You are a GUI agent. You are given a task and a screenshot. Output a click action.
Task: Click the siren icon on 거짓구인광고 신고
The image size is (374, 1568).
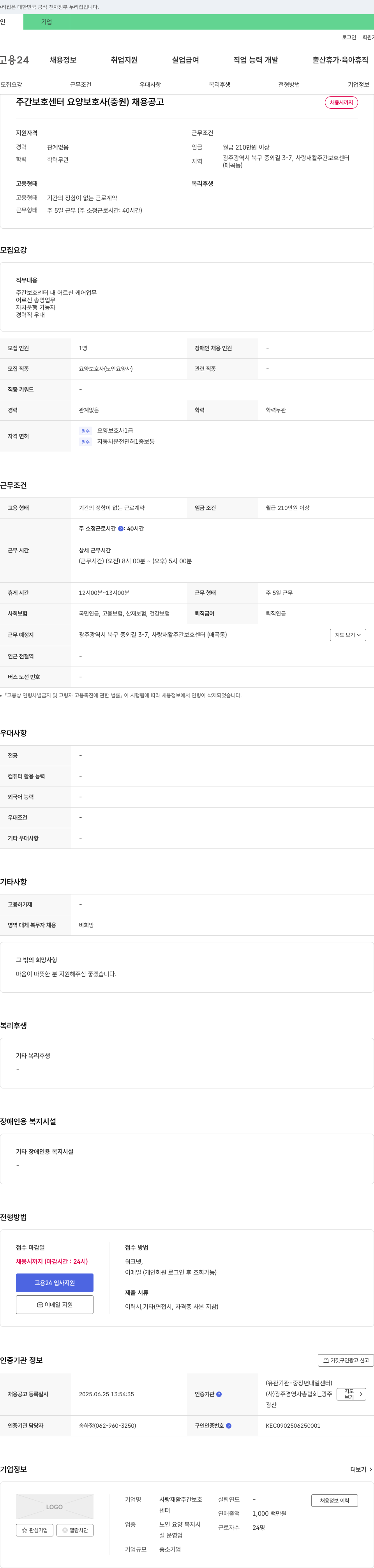pyautogui.click(x=326, y=1360)
